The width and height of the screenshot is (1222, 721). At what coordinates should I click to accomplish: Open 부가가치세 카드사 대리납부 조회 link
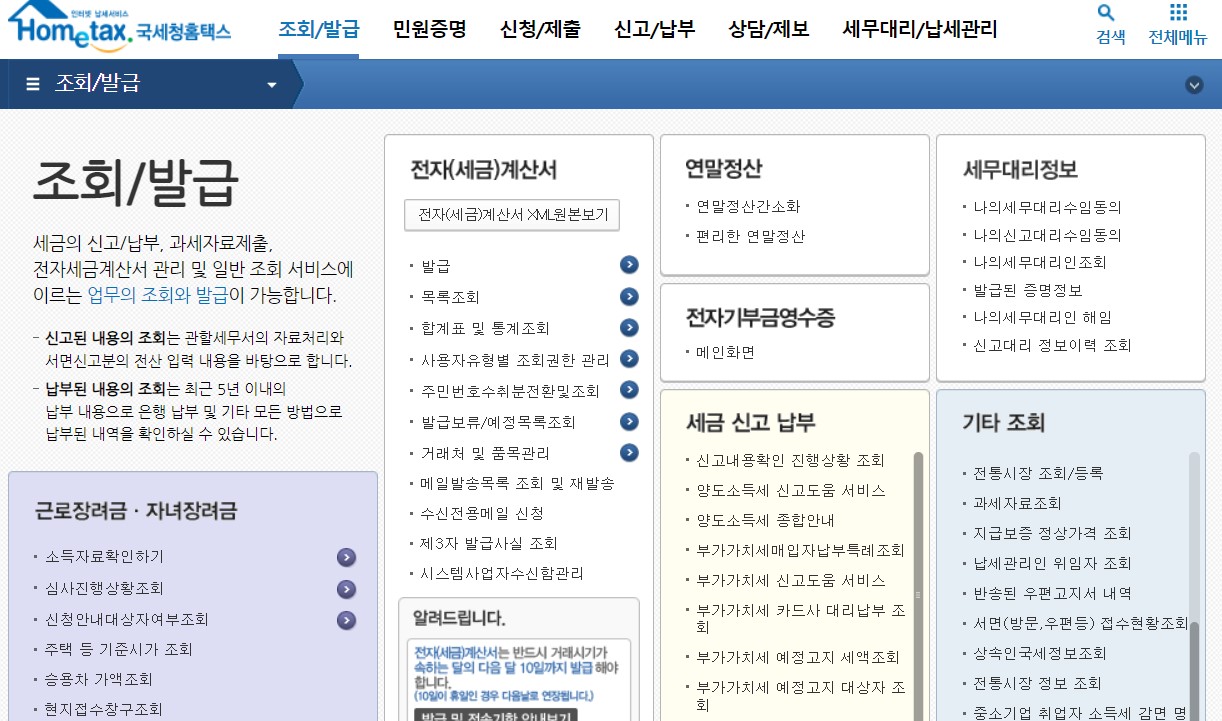click(801, 618)
